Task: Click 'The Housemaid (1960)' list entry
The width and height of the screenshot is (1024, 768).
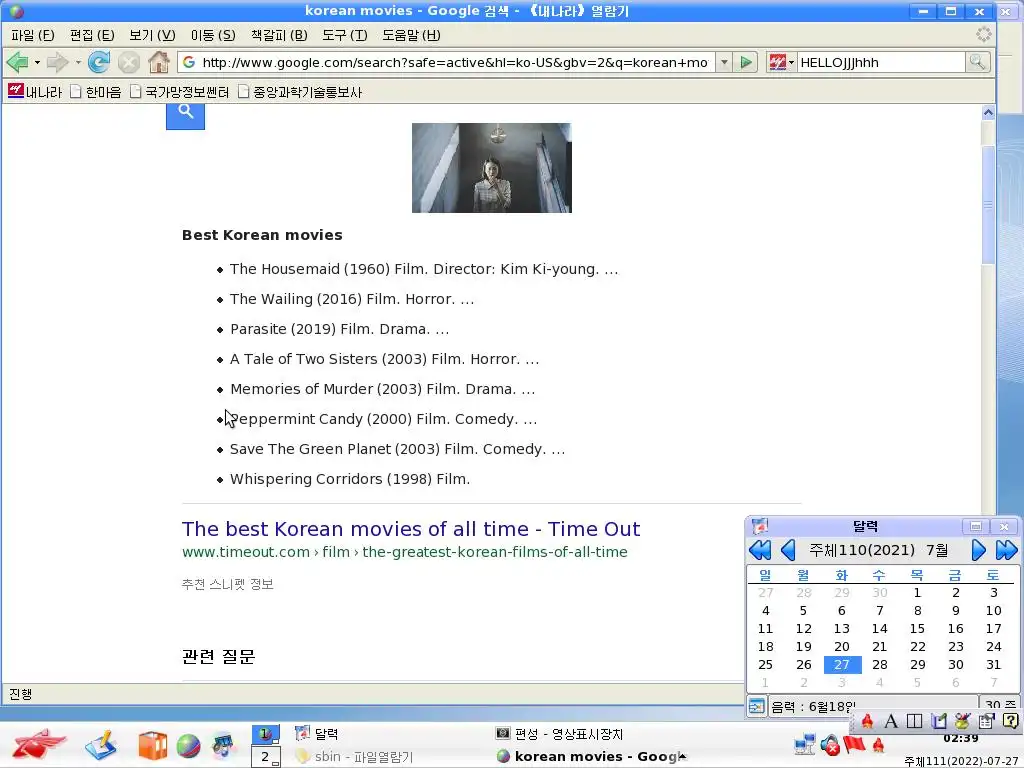Action: (424, 269)
